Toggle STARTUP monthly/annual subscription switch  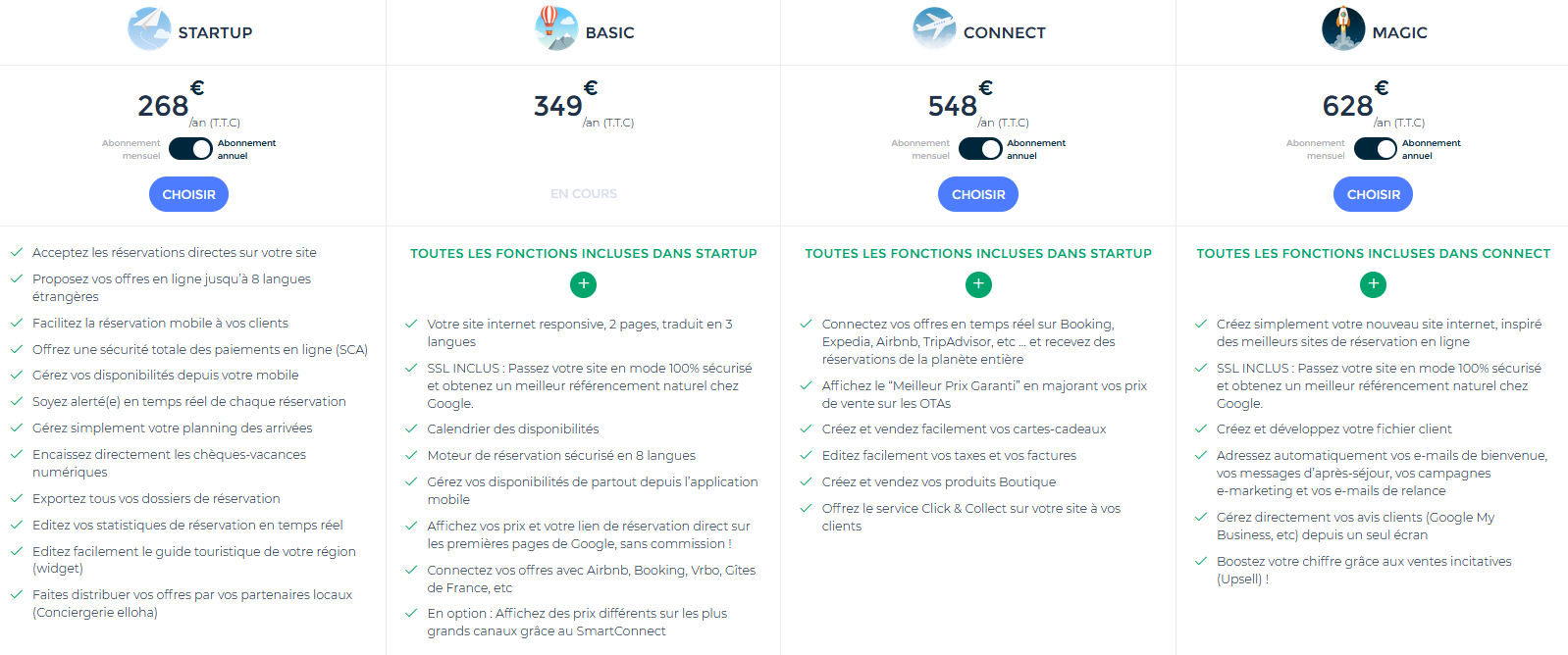pyautogui.click(x=190, y=149)
